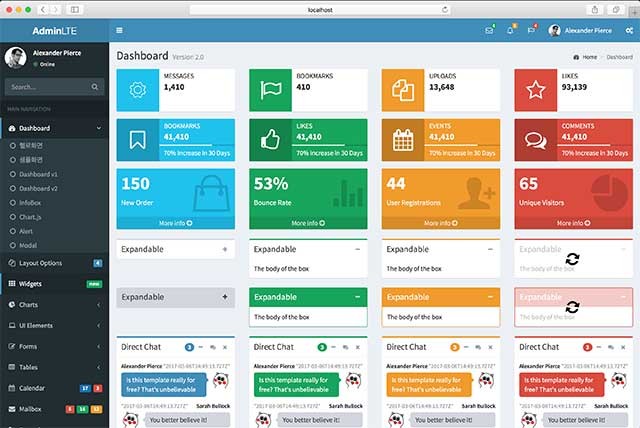Screen dimensions: 640x428
Task: Click the AdminLTE logo
Action: pyautogui.click(x=54, y=31)
